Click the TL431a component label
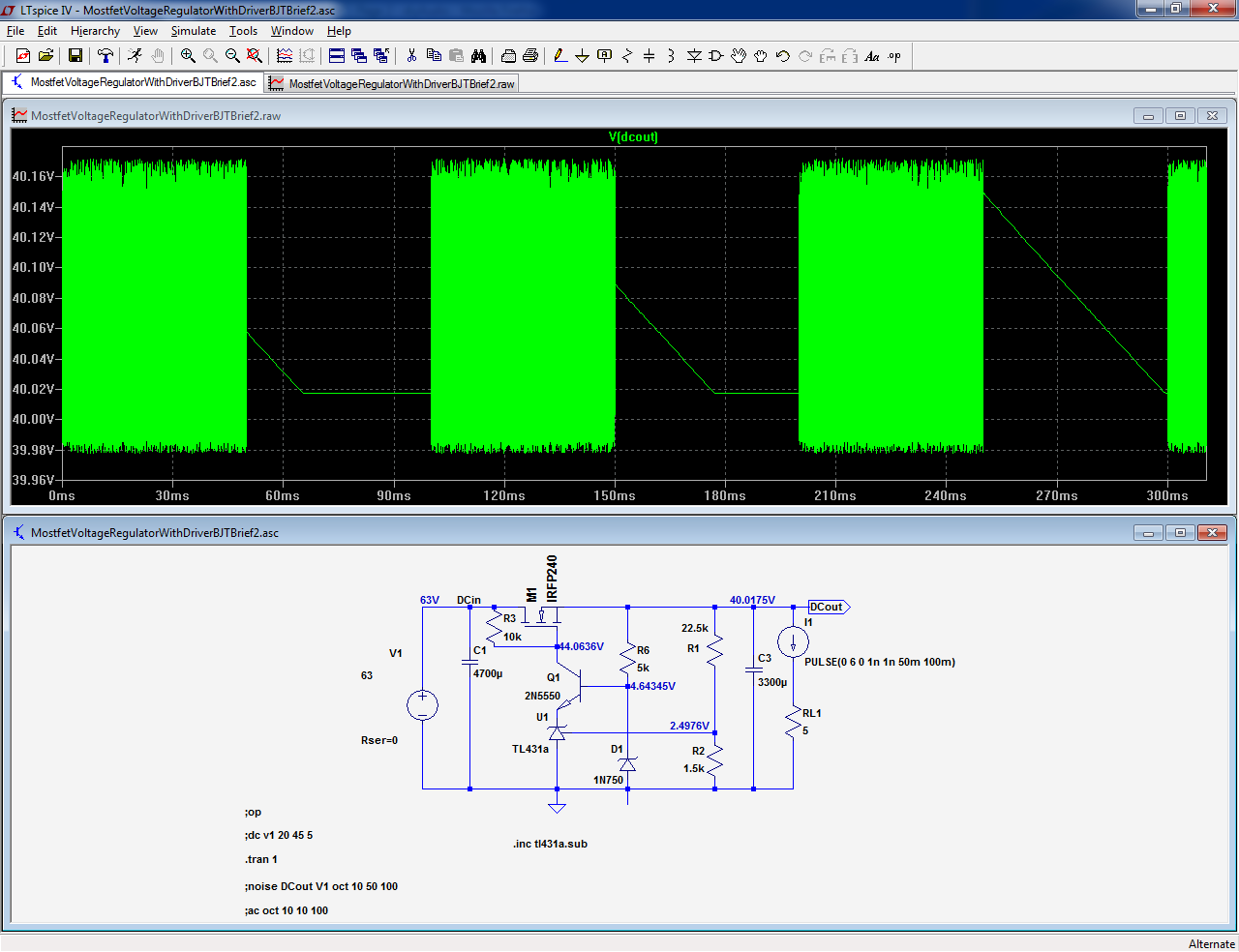 click(x=530, y=749)
